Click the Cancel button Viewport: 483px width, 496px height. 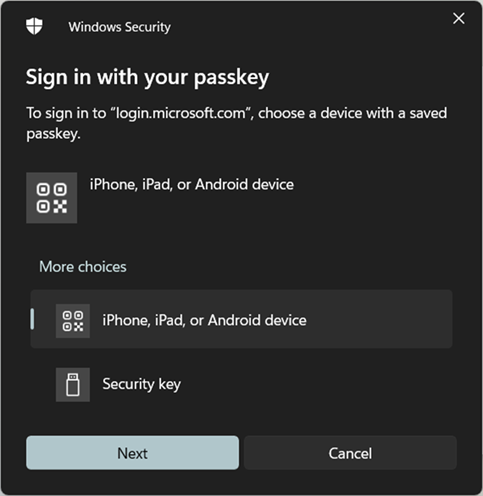click(x=350, y=453)
